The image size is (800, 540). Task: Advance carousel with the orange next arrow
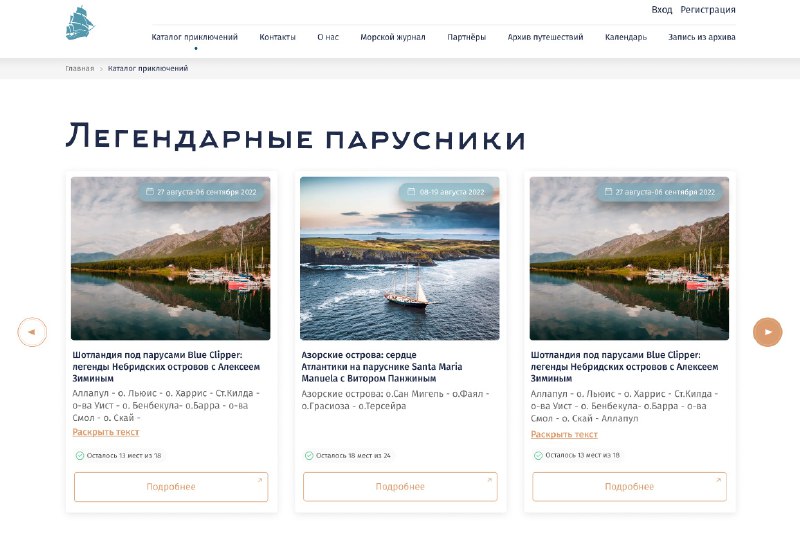(x=767, y=332)
